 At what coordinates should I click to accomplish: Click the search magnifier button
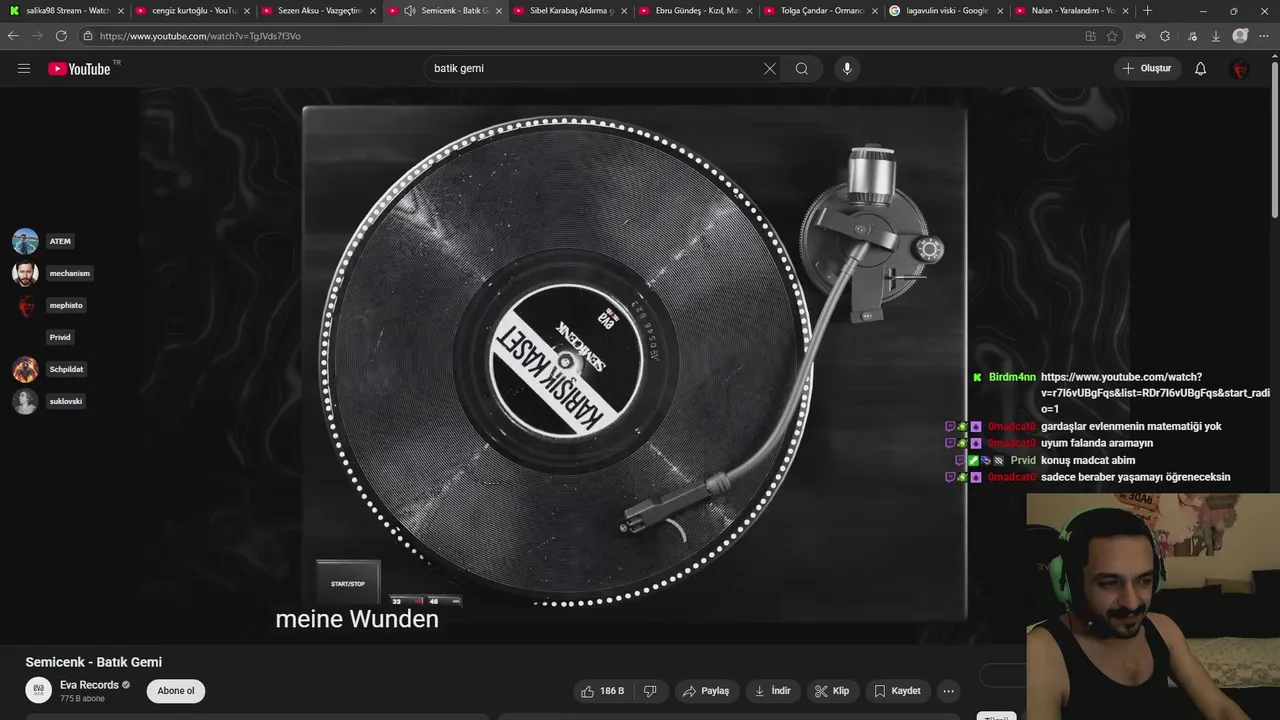click(802, 69)
